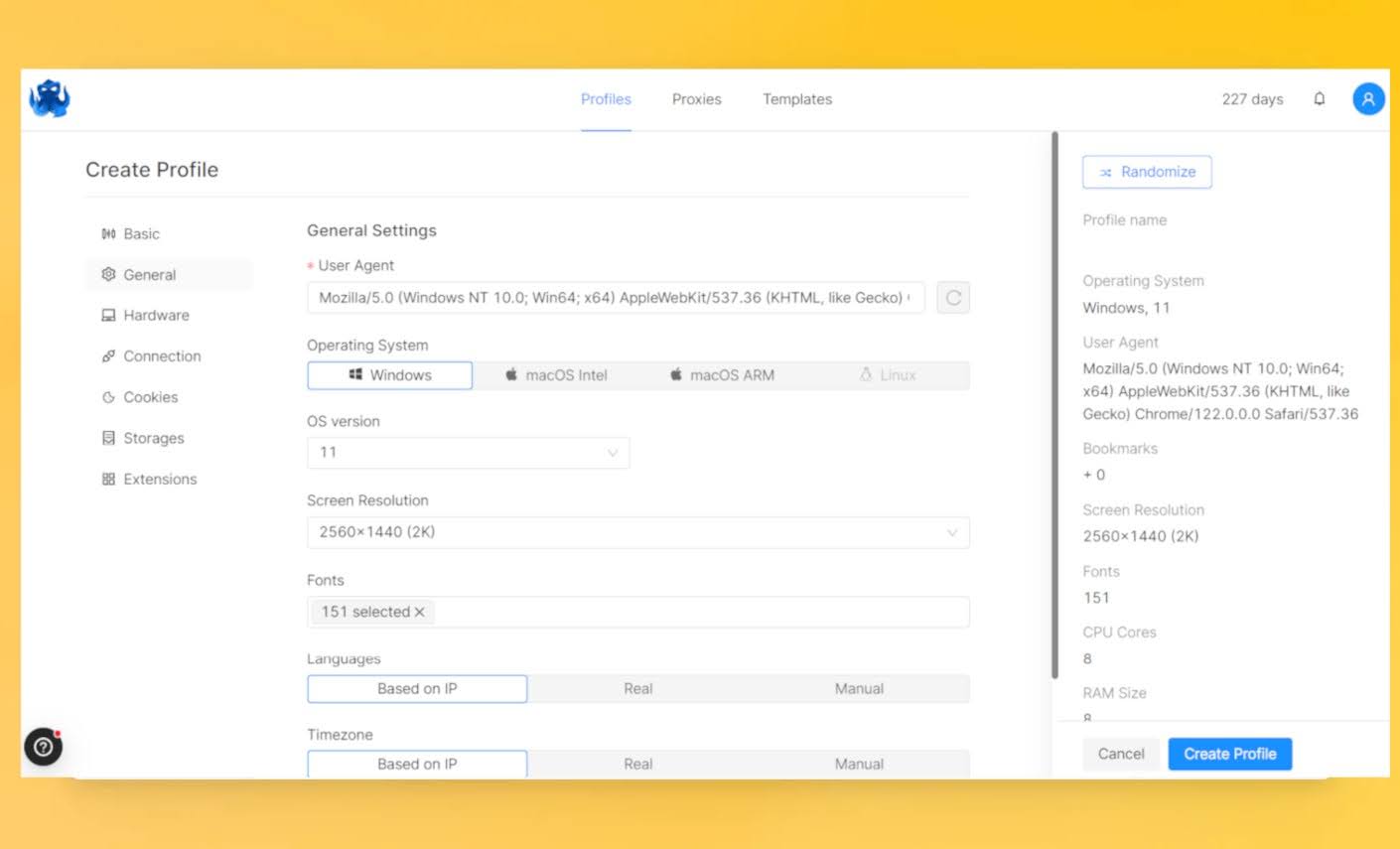The width and height of the screenshot is (1400, 849).
Task: Regenerate the User Agent with refresh icon
Action: [953, 298]
